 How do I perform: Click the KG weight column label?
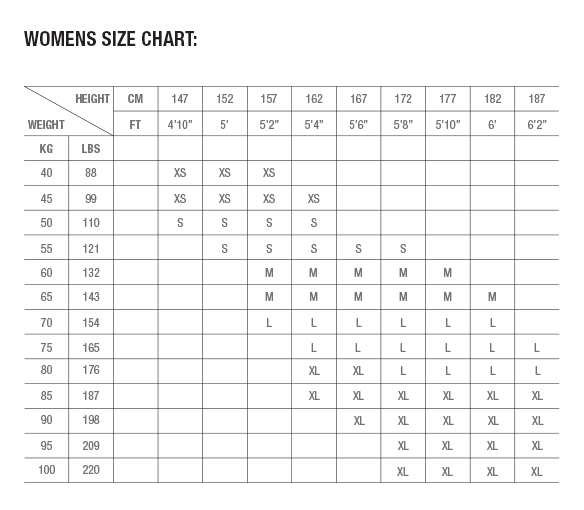coord(46,149)
